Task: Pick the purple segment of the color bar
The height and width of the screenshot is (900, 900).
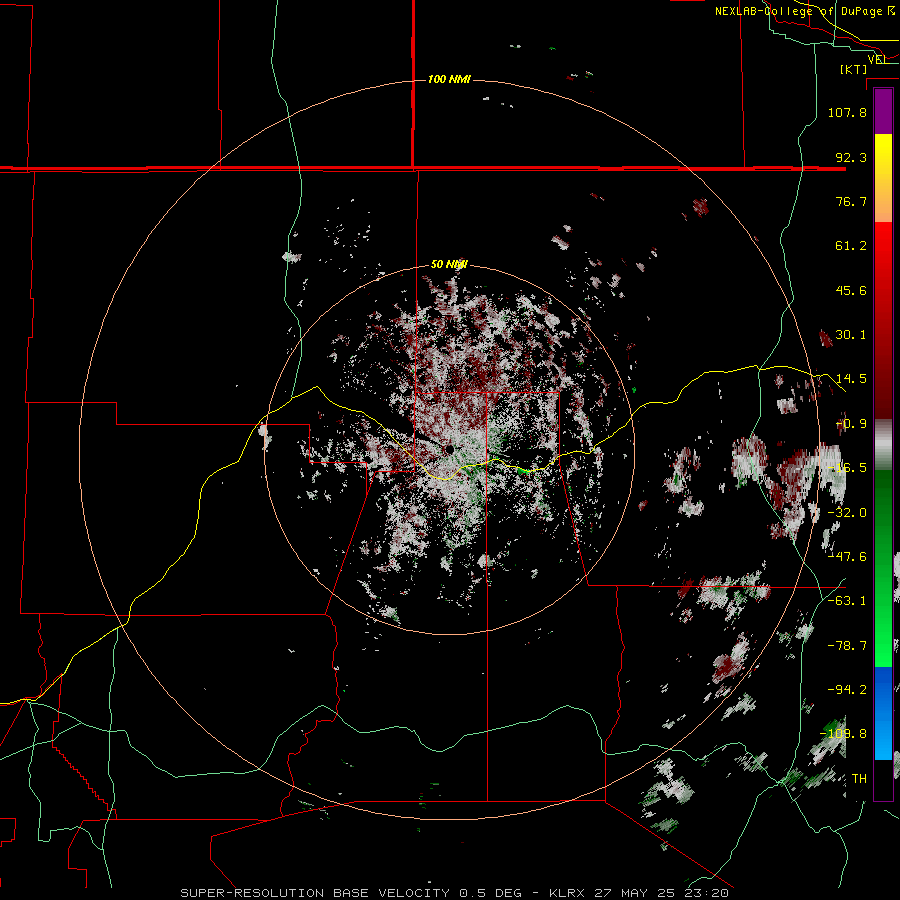Action: [x=883, y=111]
